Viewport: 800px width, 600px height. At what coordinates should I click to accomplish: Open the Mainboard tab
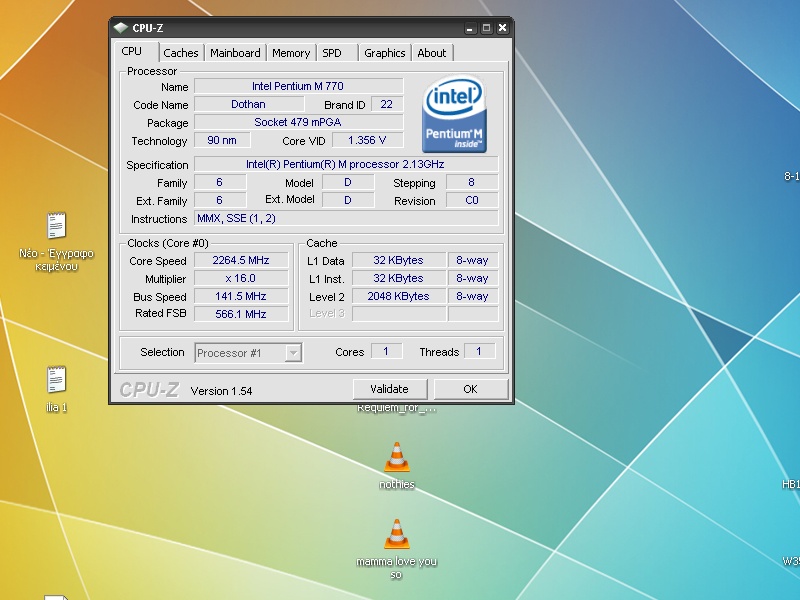click(x=235, y=53)
